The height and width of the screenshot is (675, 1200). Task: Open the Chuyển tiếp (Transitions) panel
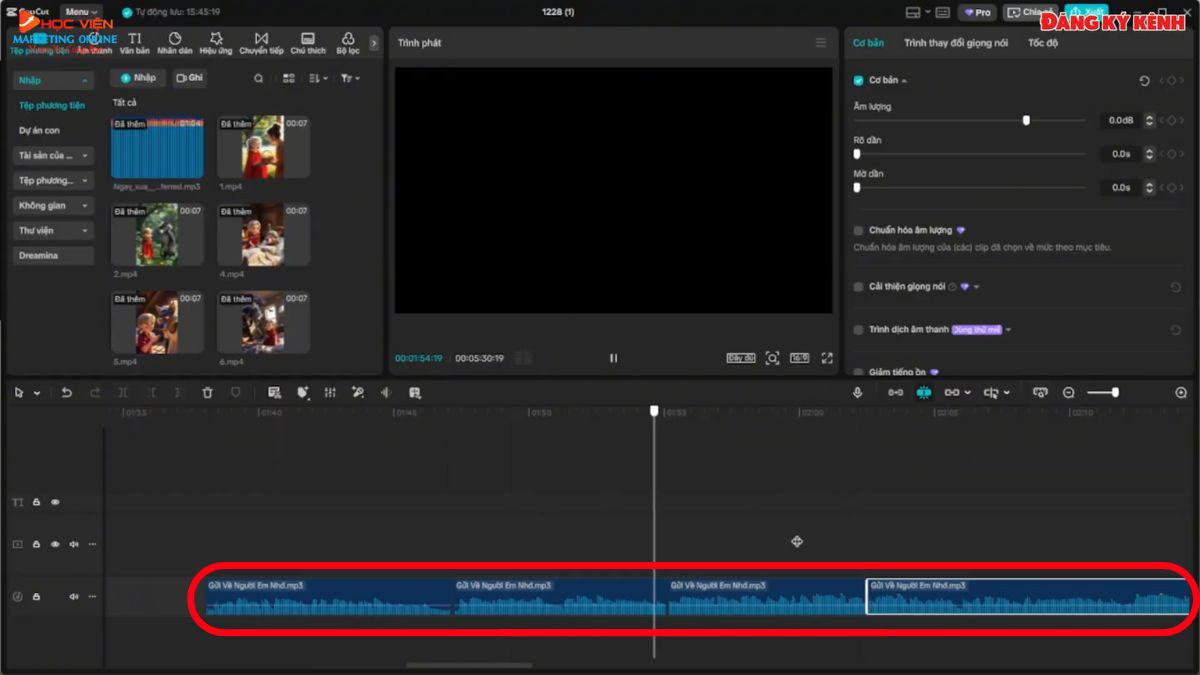(x=261, y=42)
